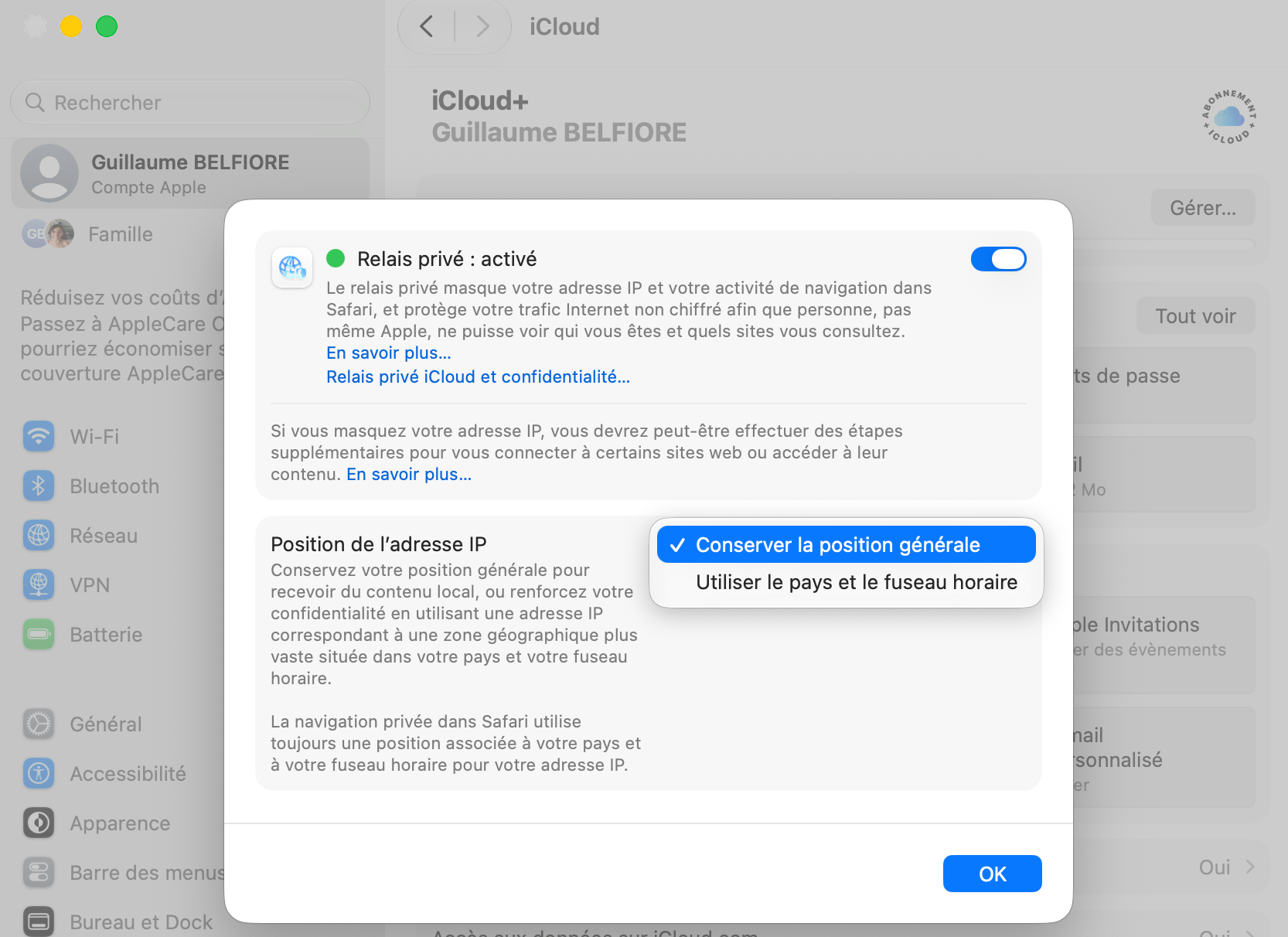Open Bluetooth settings label

click(x=114, y=486)
